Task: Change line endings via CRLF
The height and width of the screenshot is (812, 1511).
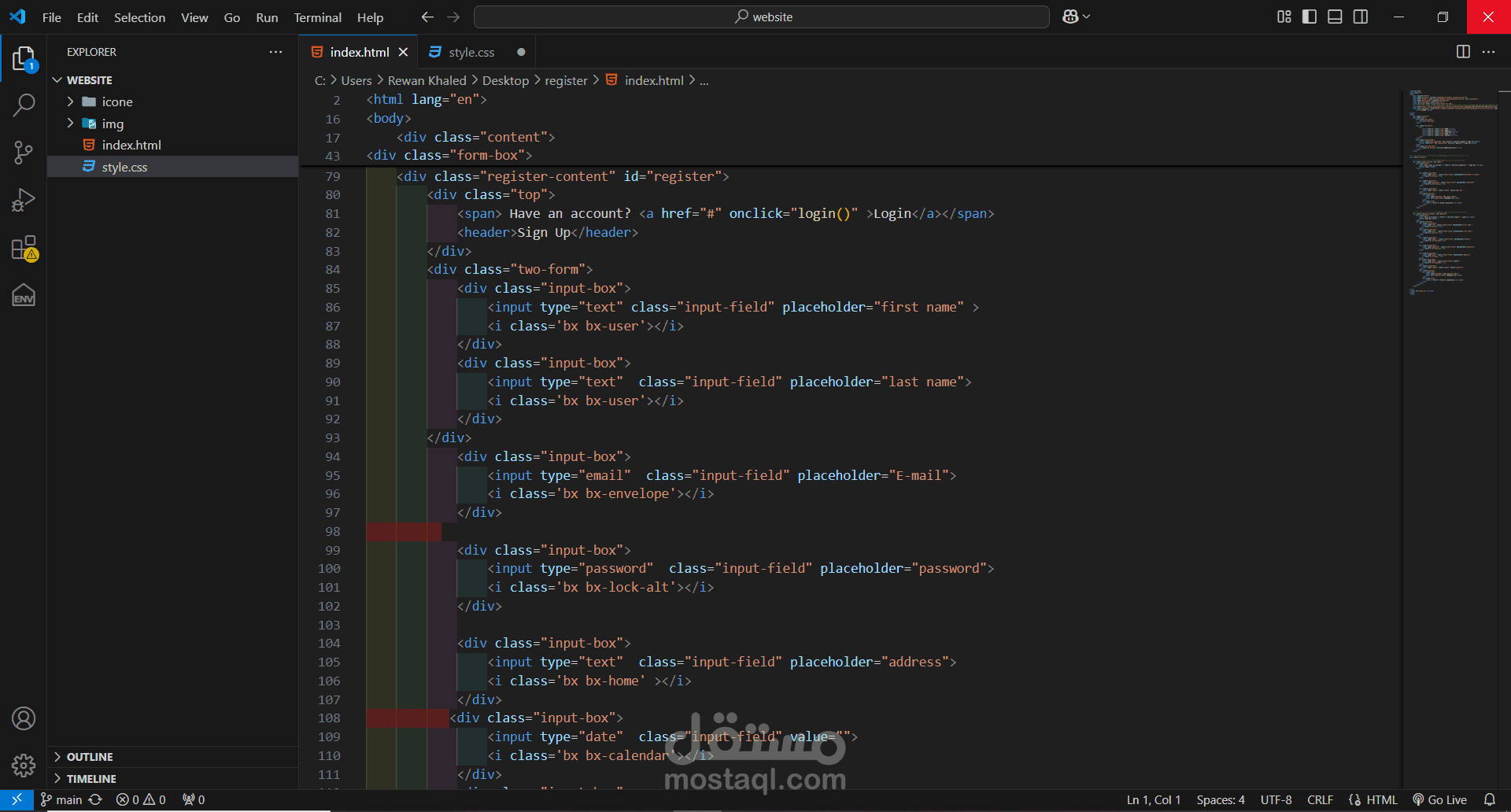Action: coord(1320,799)
